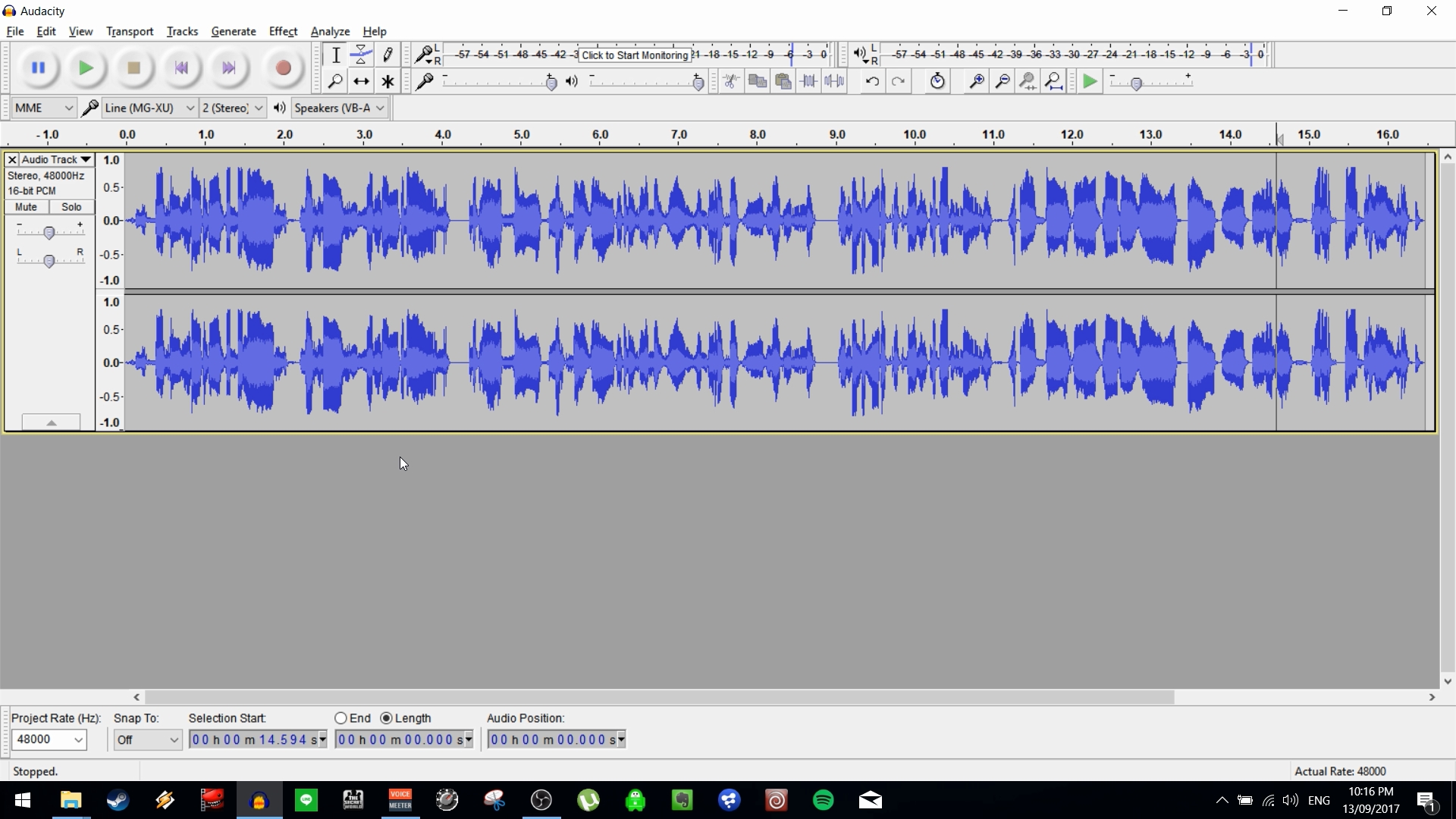
Task: Open the Transport menu
Action: pyautogui.click(x=130, y=31)
